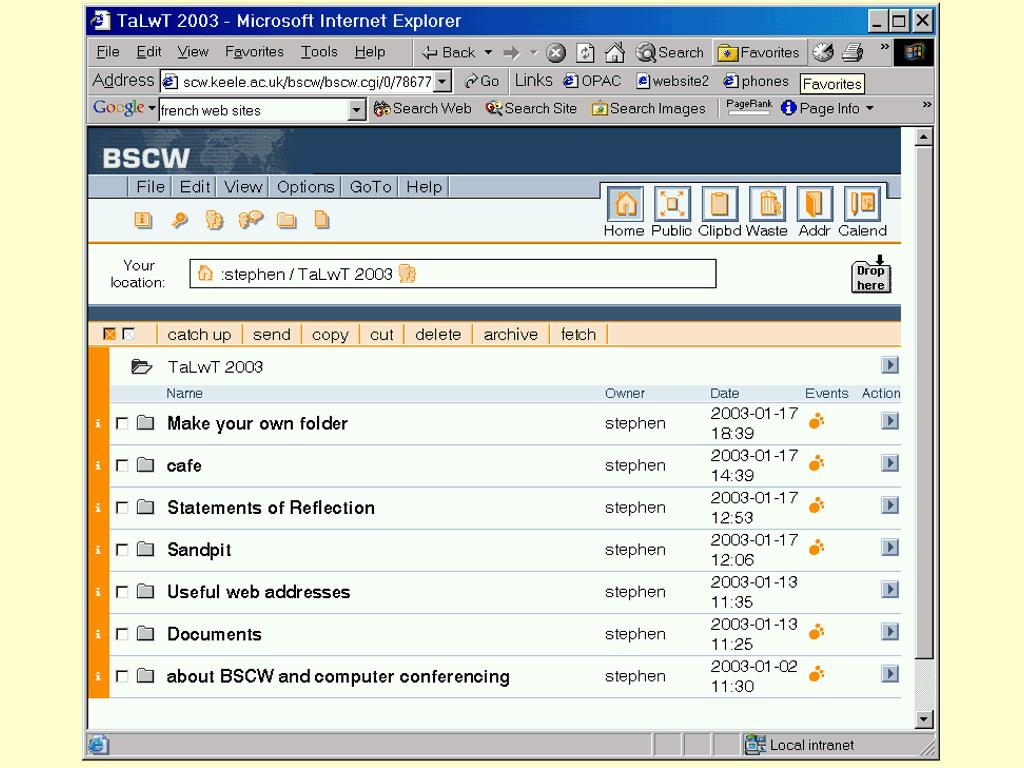Open the Addr address book icon
Image resolution: width=1024 pixels, height=768 pixels.
(814, 204)
